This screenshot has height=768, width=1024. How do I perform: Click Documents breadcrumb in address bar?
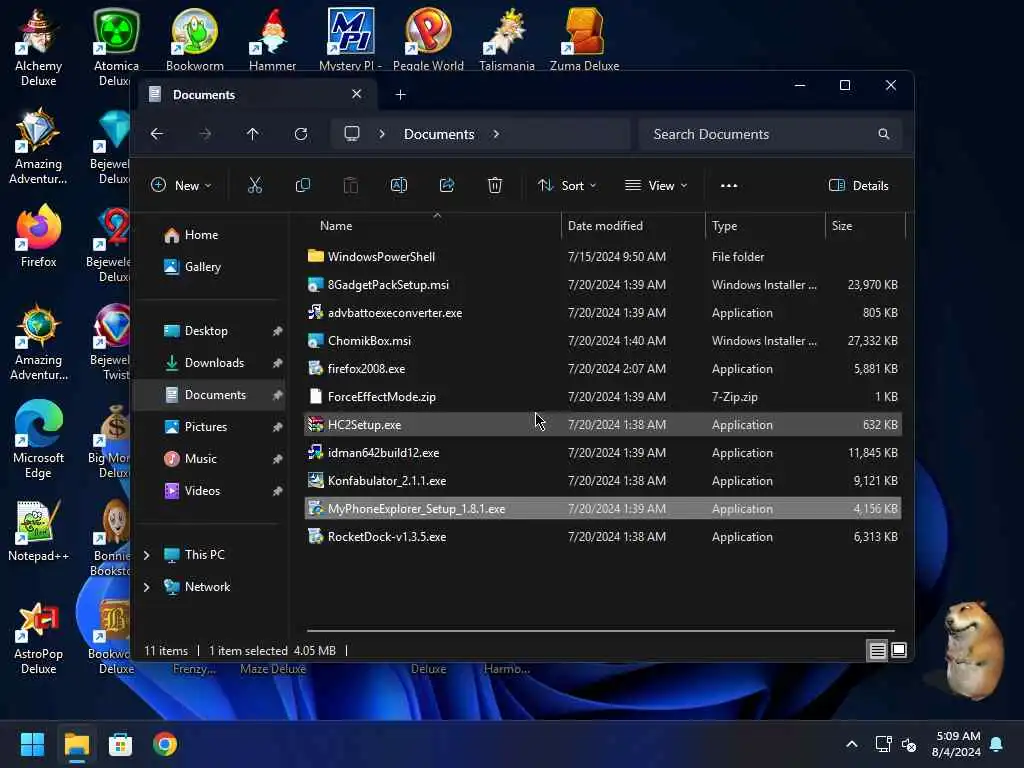(439, 134)
